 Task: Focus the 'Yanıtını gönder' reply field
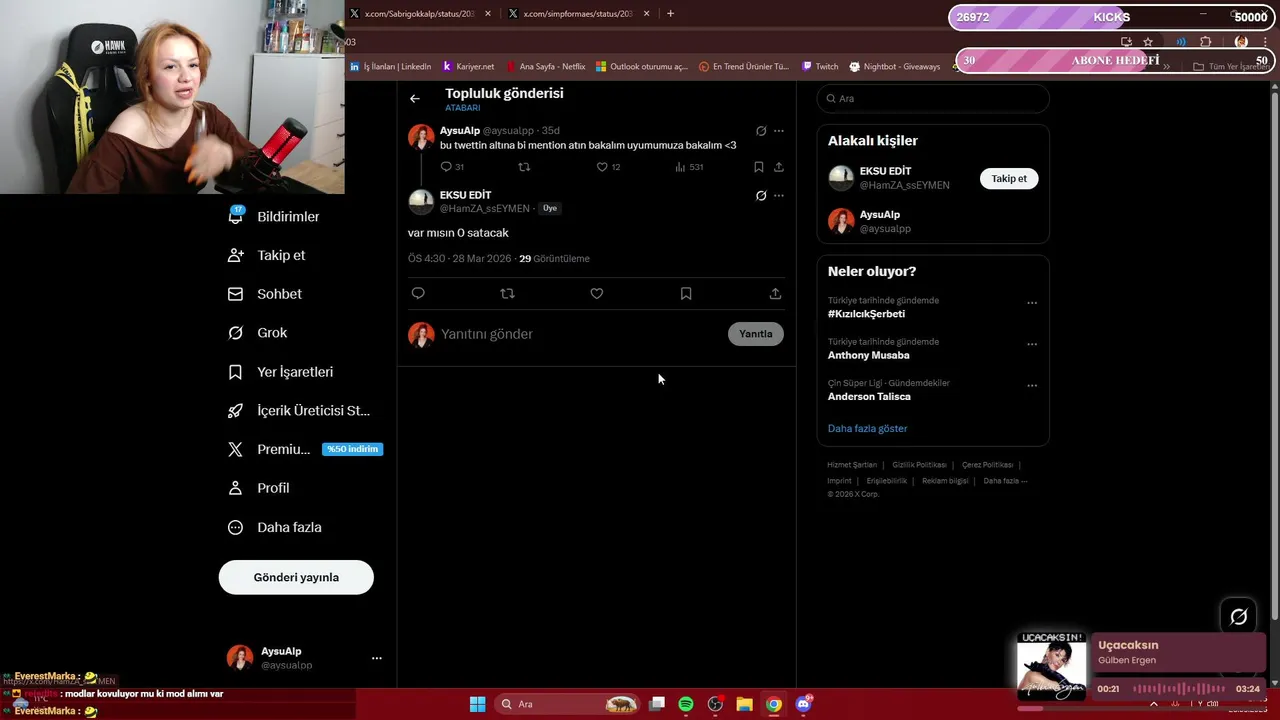click(x=580, y=334)
